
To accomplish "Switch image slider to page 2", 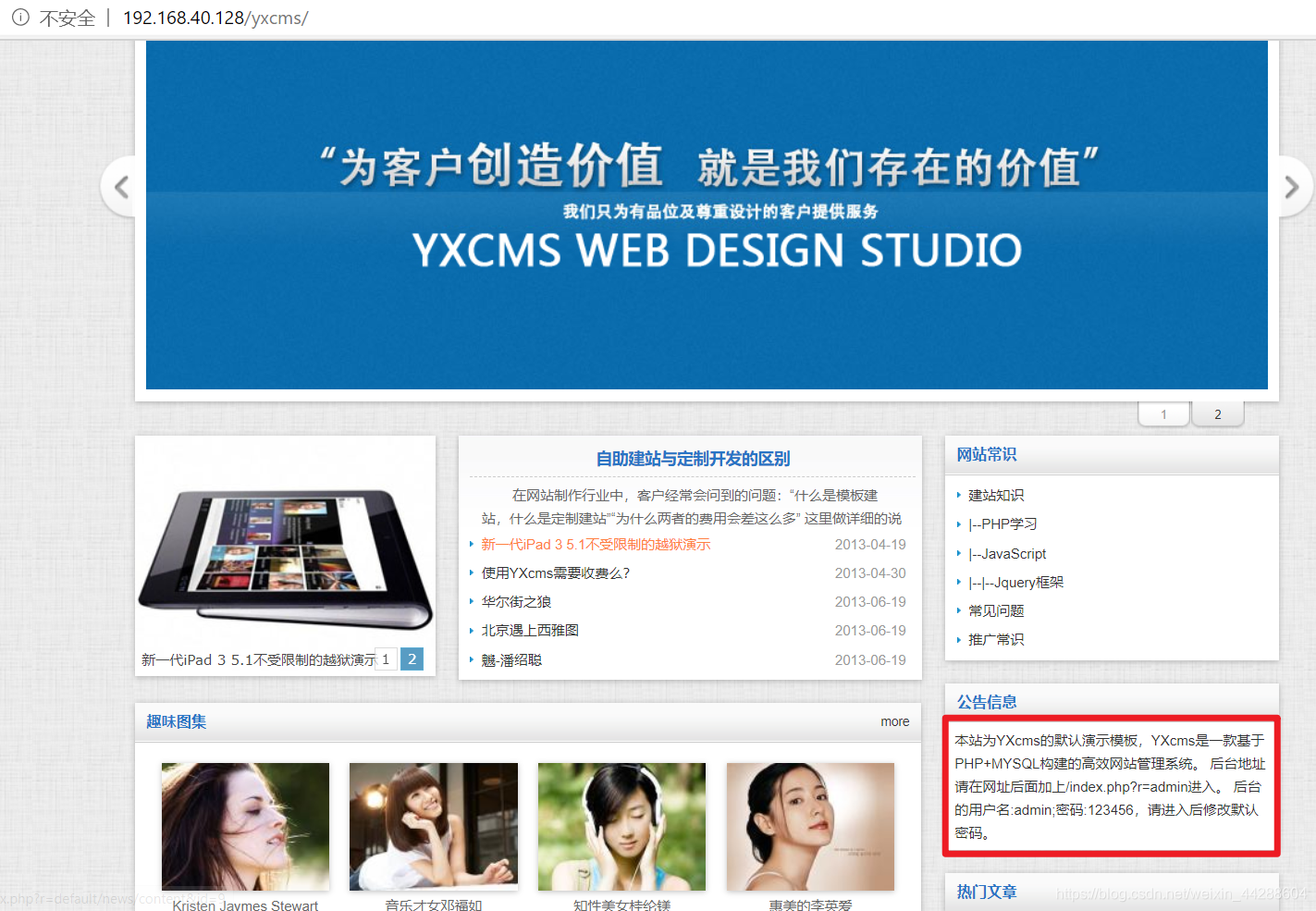I will (412, 659).
